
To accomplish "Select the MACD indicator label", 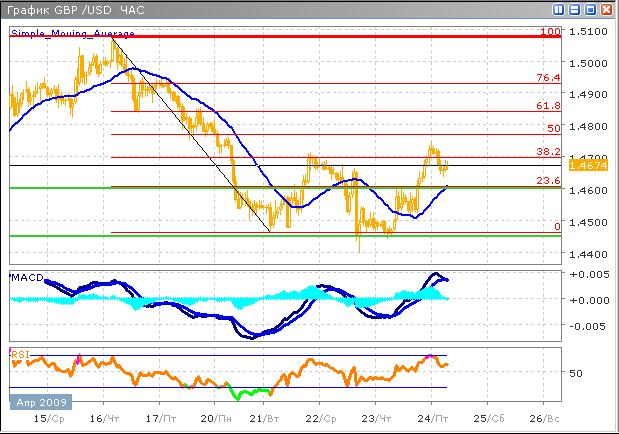I will point(27,278).
